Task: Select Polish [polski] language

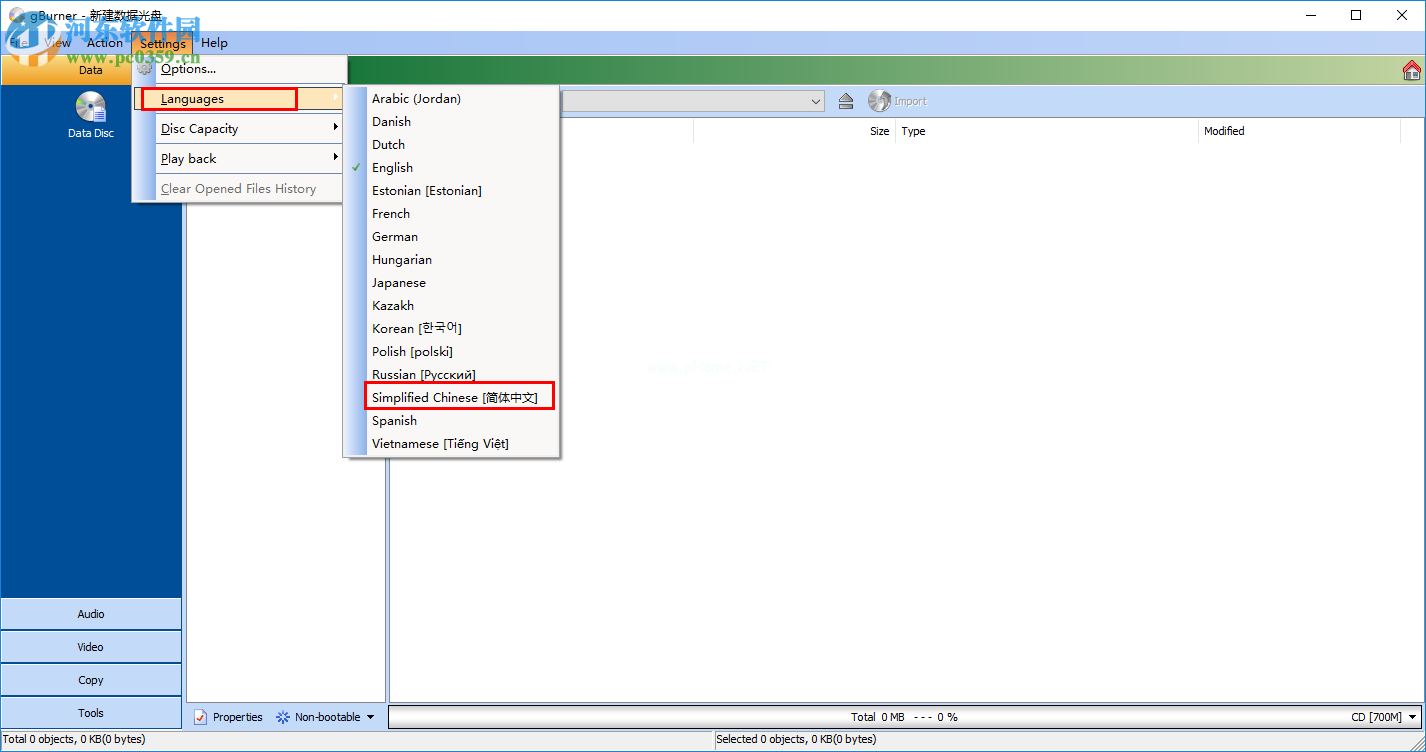Action: [452, 352]
